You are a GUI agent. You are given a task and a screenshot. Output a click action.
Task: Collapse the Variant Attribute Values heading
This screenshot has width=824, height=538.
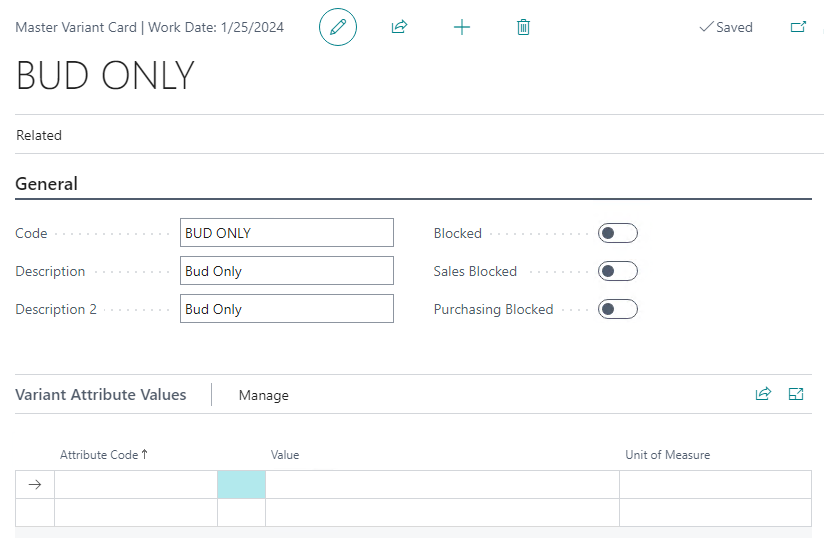(101, 395)
